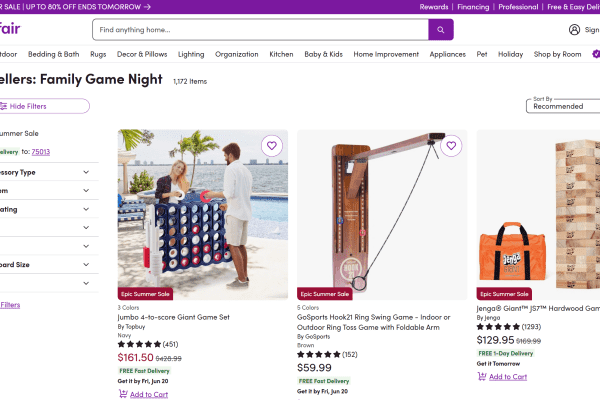Expand the Board Size filter
600x400 pixels.
click(x=49, y=264)
